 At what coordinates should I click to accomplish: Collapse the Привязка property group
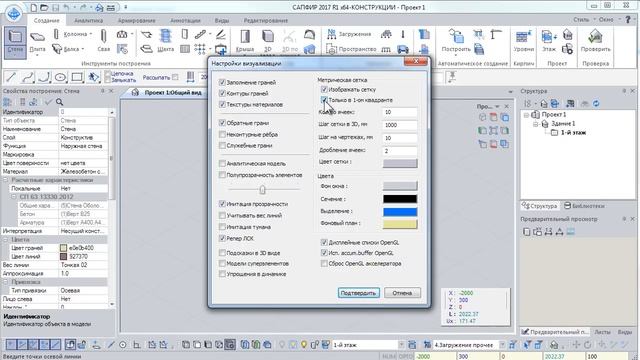tap(6, 282)
